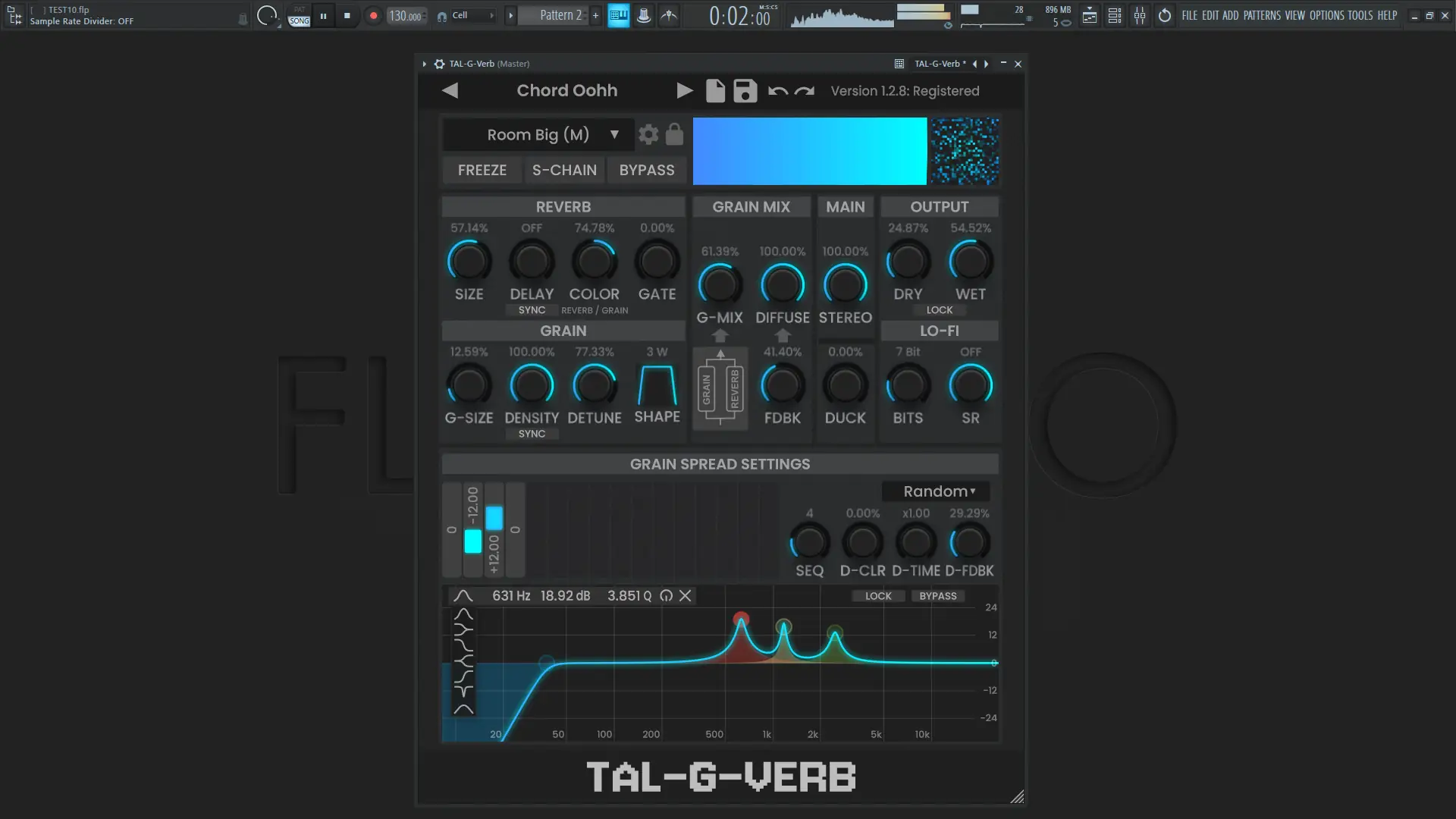Image resolution: width=1456 pixels, height=819 pixels.
Task: Click the padlock icon beside Room Big
Action: point(674,135)
